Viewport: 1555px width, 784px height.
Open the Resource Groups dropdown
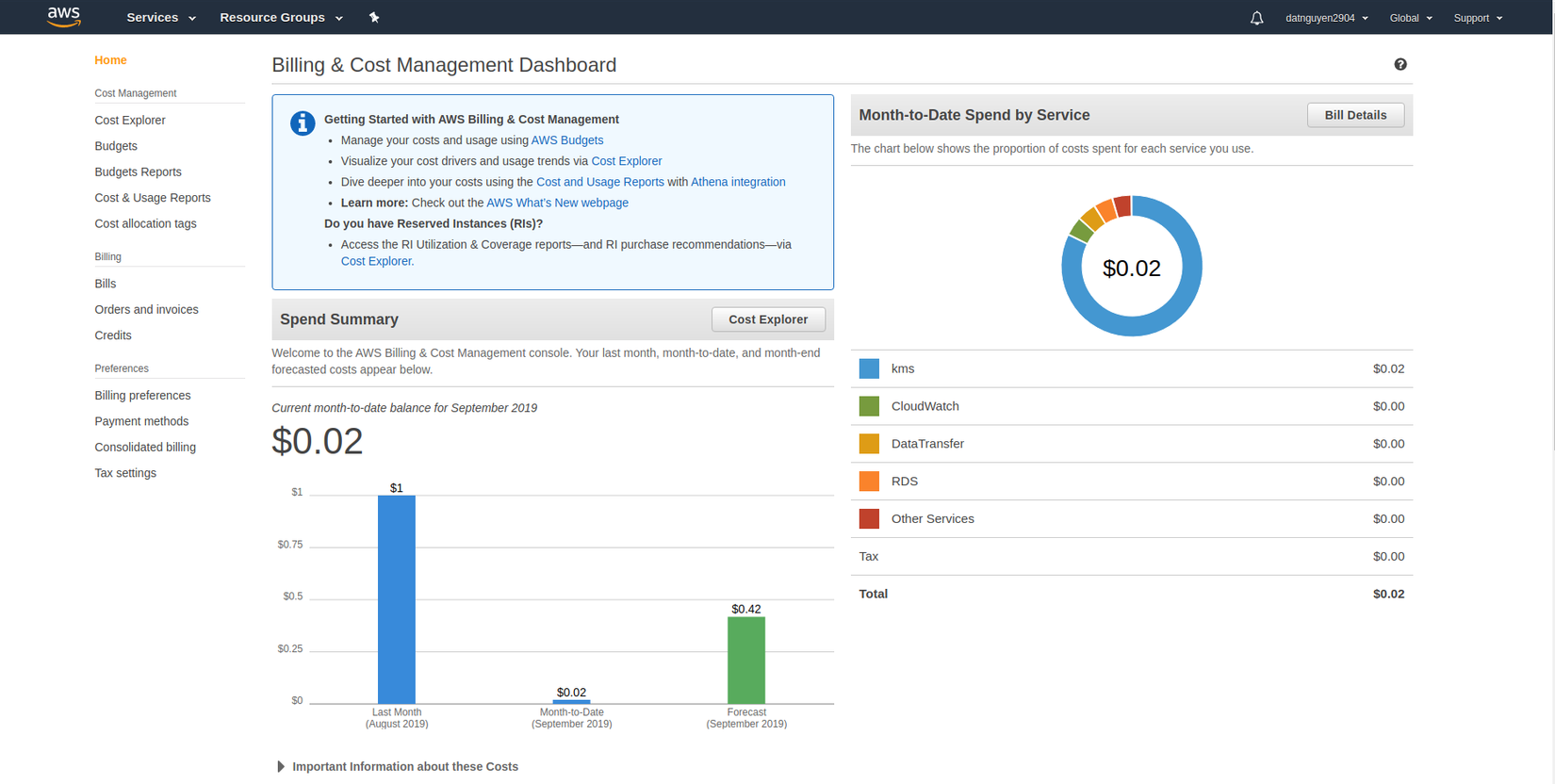281,17
